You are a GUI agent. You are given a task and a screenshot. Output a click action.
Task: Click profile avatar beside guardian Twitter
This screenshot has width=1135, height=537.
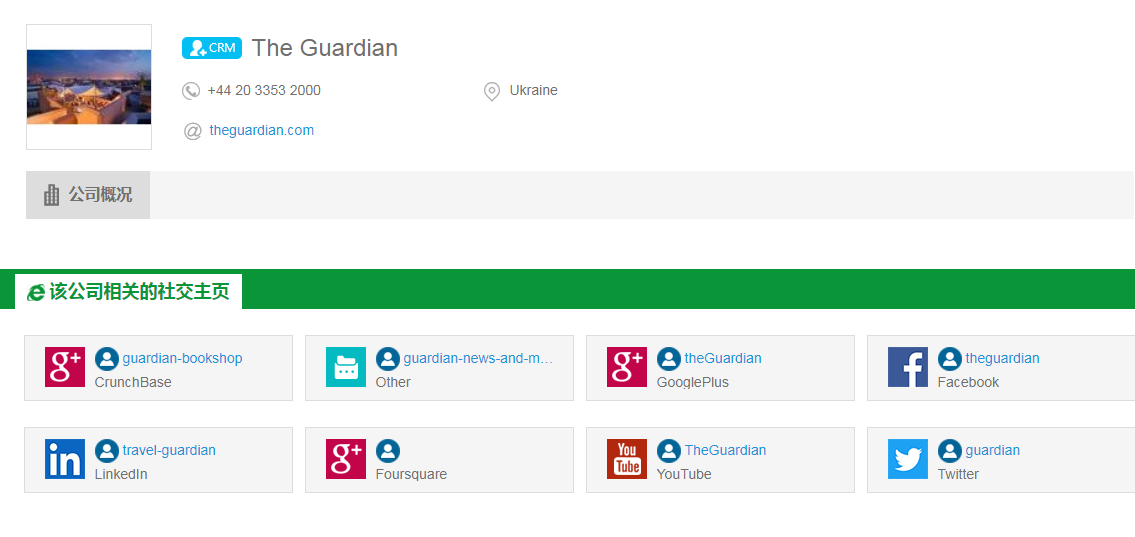click(950, 451)
